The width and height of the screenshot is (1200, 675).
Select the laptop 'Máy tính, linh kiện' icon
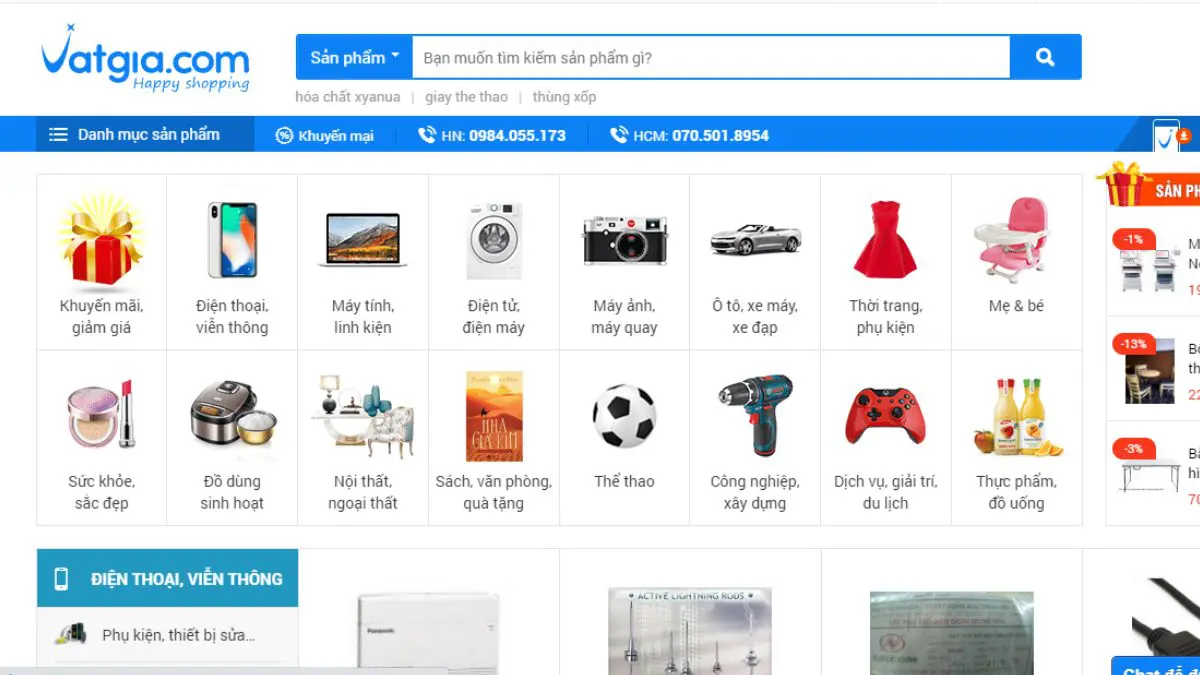[363, 240]
